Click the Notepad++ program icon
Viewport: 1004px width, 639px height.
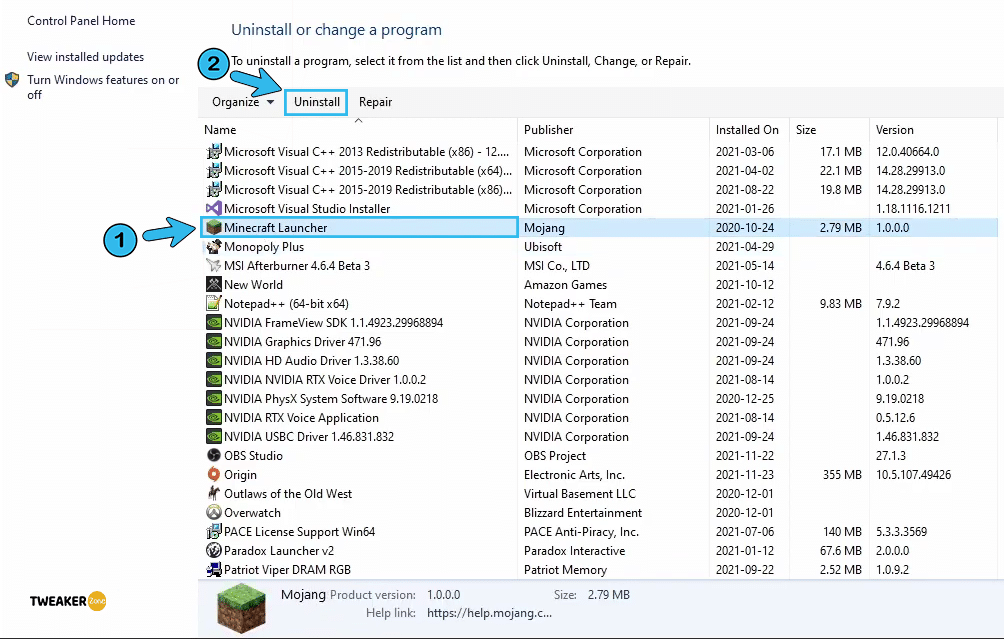click(x=214, y=303)
